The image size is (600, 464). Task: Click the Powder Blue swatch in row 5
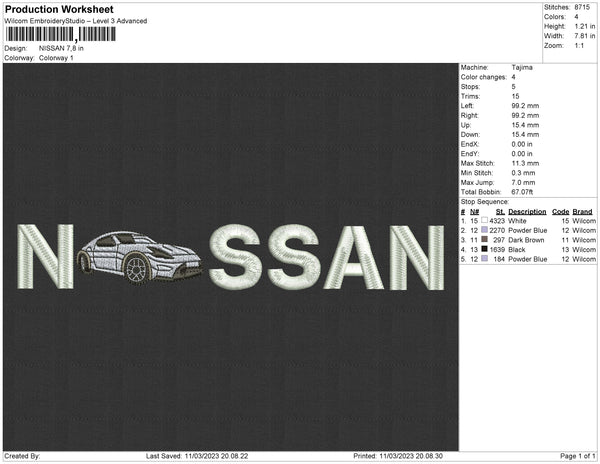pyautogui.click(x=484, y=259)
